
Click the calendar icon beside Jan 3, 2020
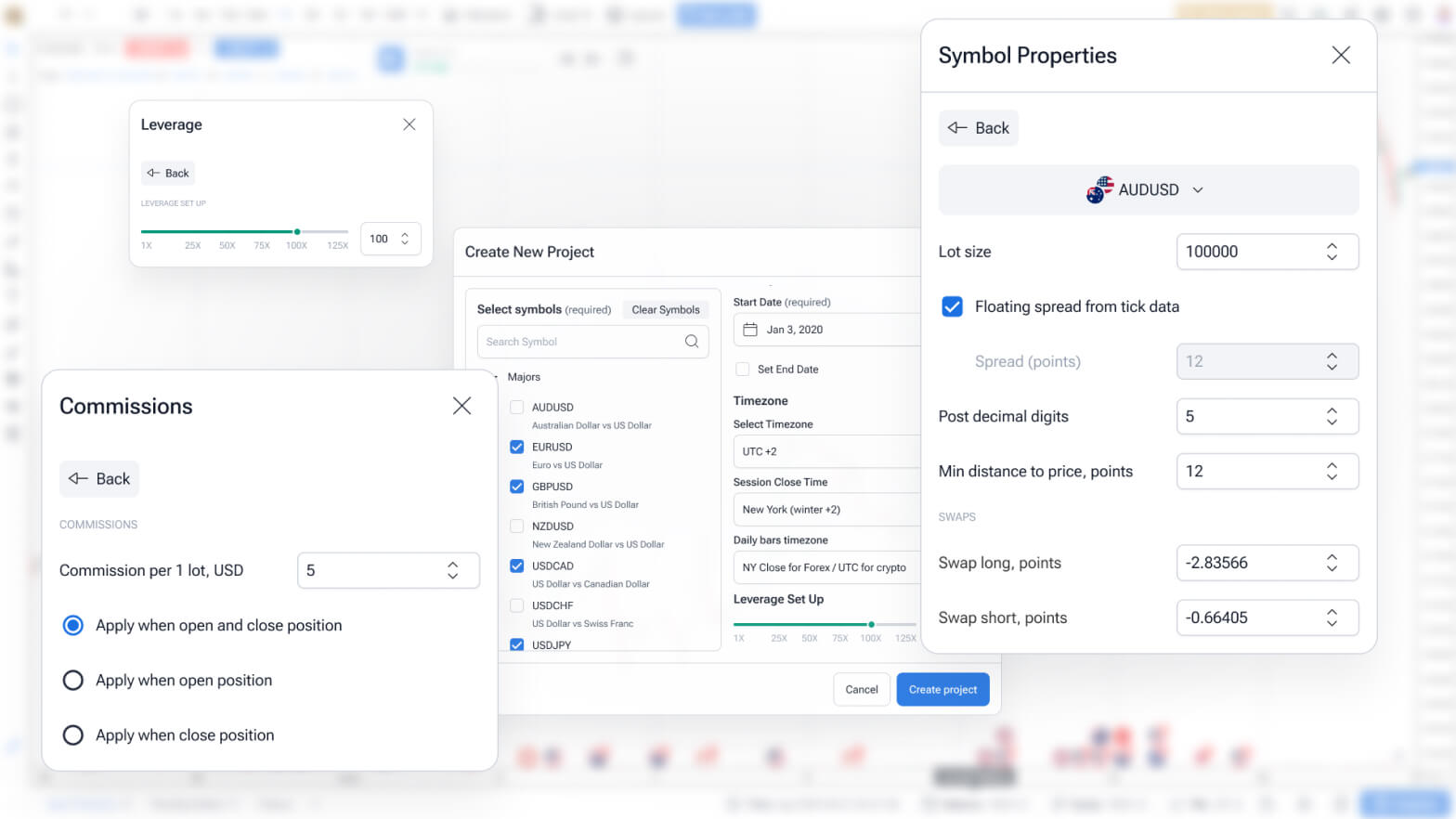750,330
